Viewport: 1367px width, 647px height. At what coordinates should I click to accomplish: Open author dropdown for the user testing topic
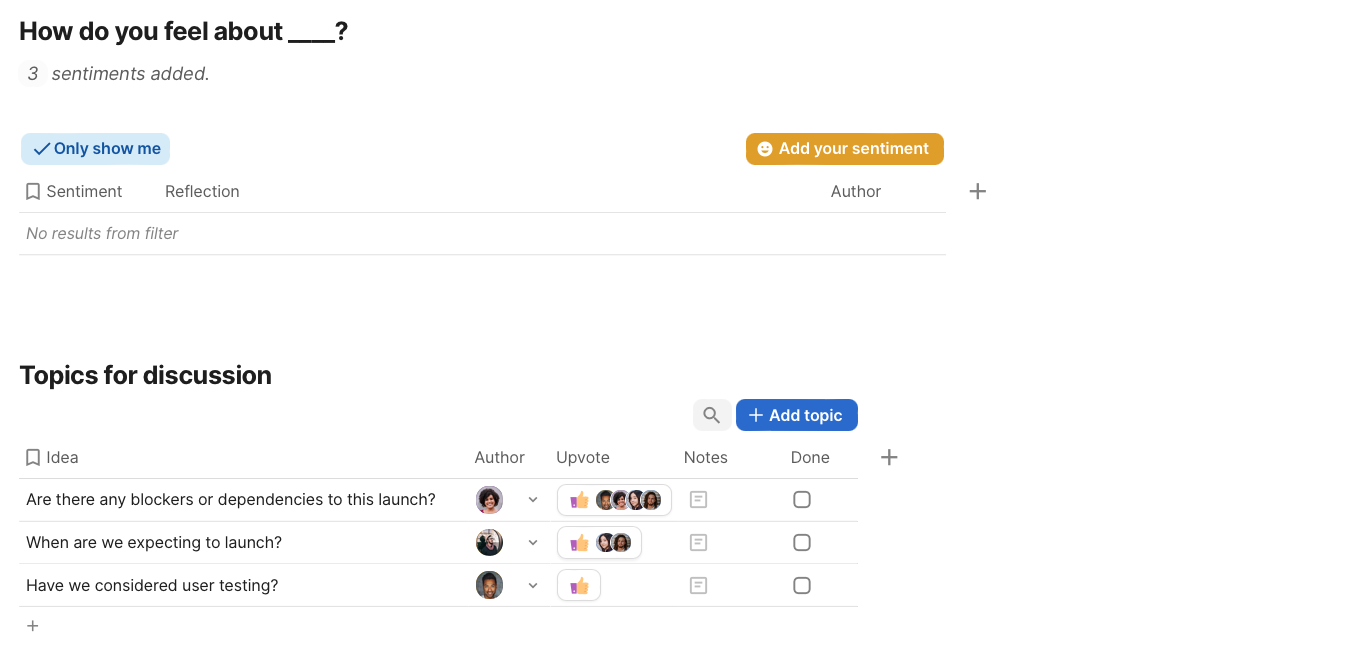[x=533, y=585]
